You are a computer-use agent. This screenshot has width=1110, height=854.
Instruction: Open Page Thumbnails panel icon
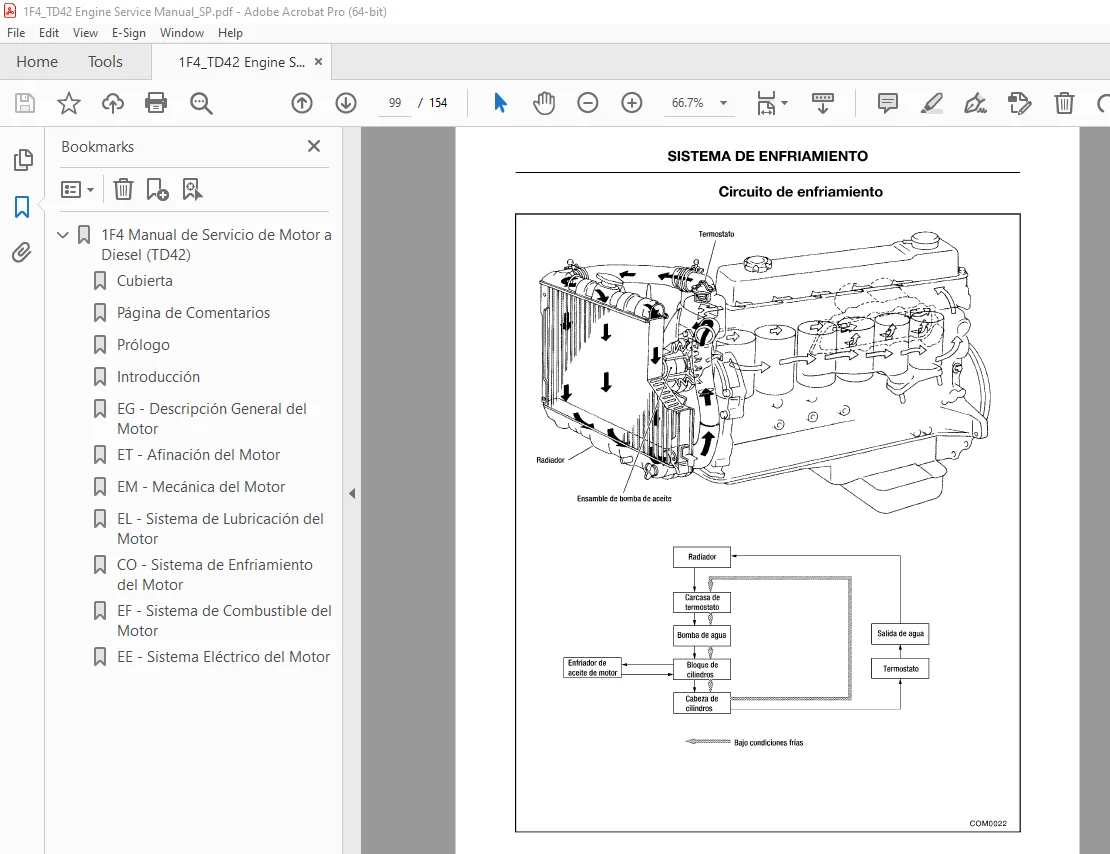[x=23, y=160]
